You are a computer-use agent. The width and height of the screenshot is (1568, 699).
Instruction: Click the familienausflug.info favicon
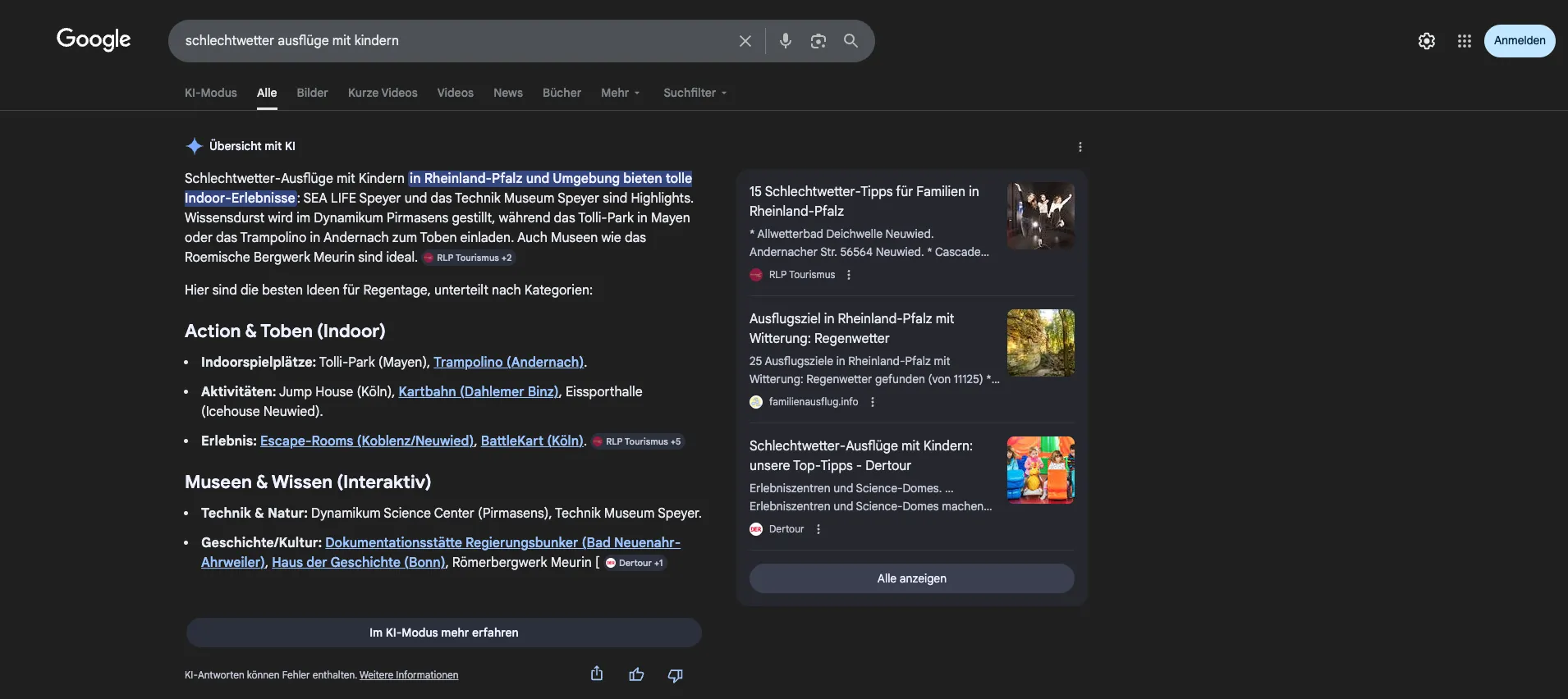pyautogui.click(x=756, y=402)
